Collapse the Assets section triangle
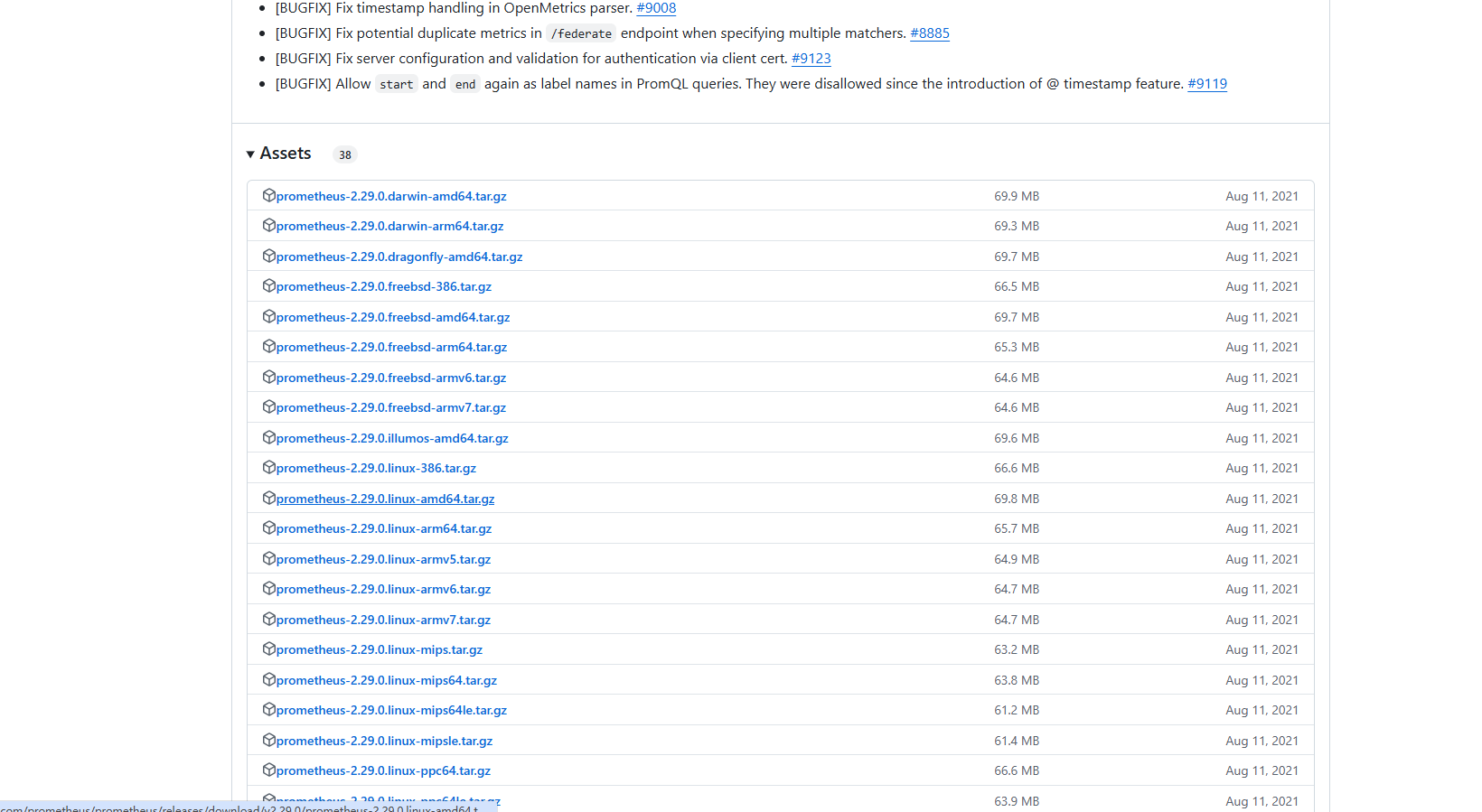This screenshot has height=812, width=1482. click(250, 154)
